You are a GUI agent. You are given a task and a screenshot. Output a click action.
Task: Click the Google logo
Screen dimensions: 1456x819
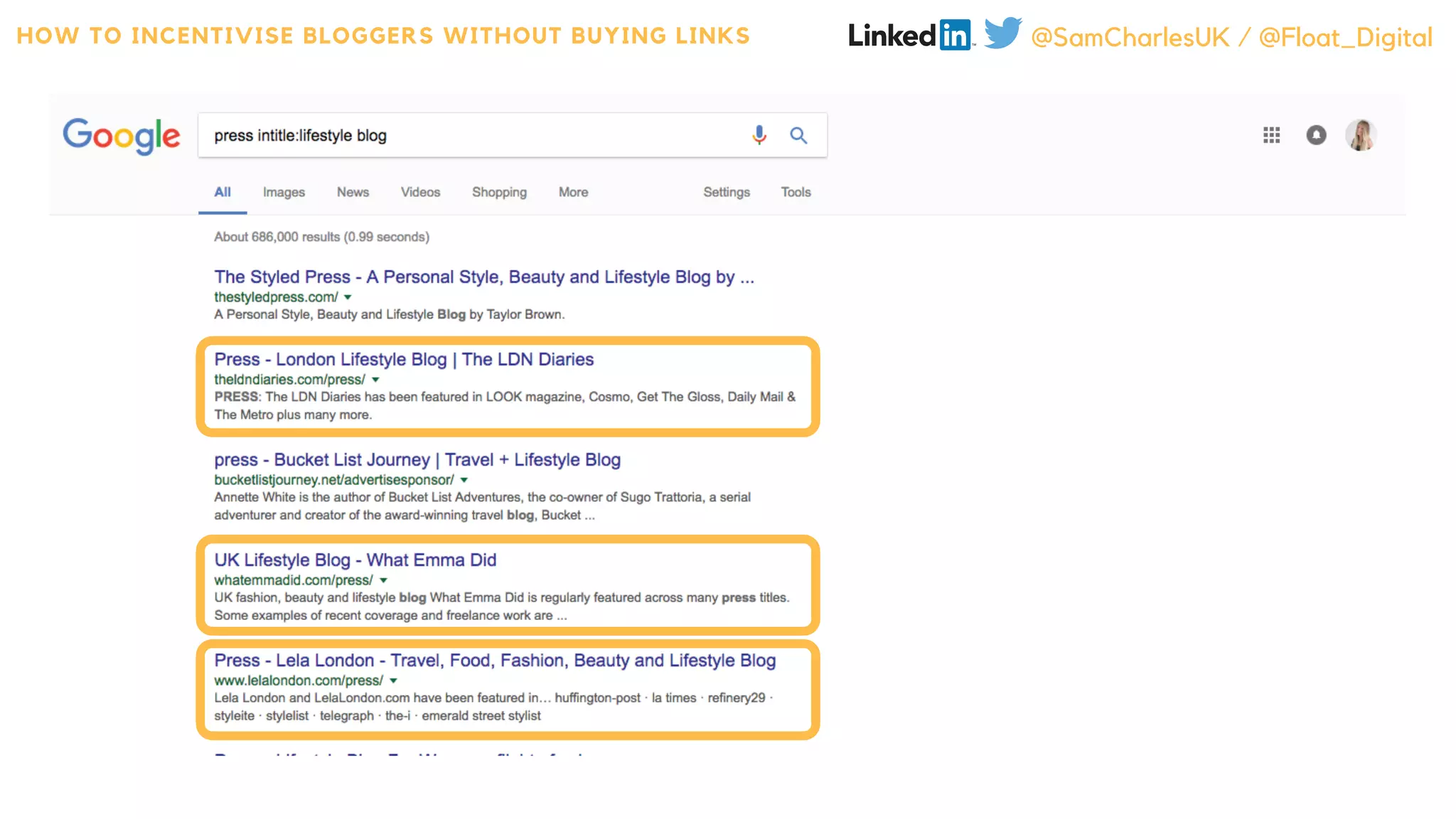click(x=122, y=136)
